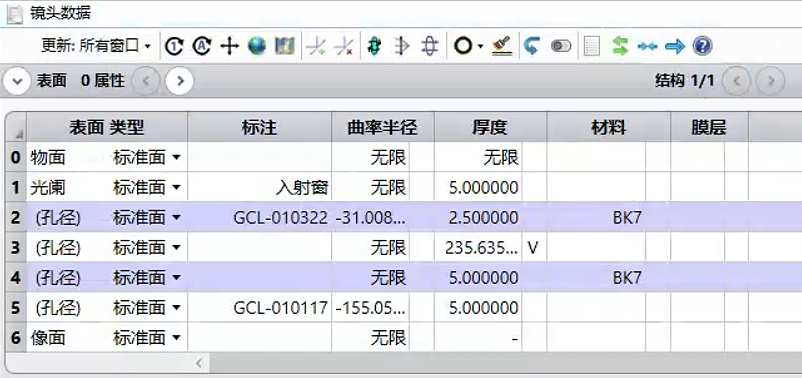Expand the 表面 properties chevron

point(17,81)
